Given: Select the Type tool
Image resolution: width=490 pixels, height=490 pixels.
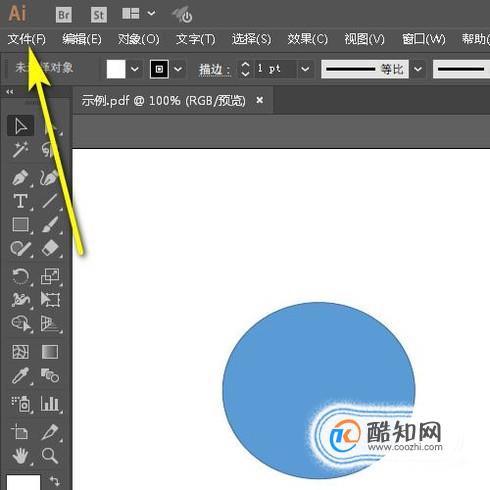Looking at the screenshot, I should point(20,201).
